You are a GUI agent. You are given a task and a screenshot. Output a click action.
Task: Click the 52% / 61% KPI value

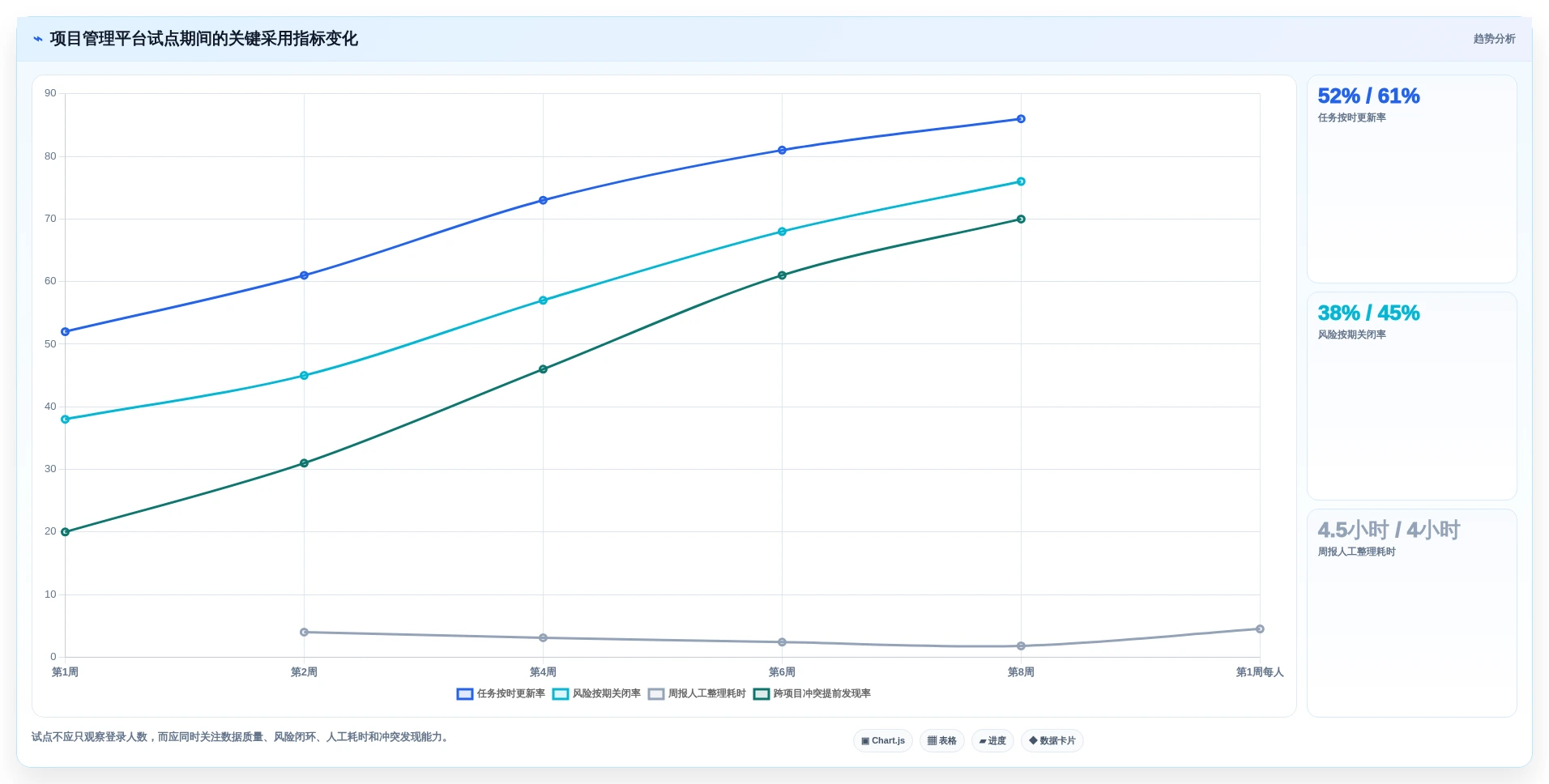[x=1368, y=96]
